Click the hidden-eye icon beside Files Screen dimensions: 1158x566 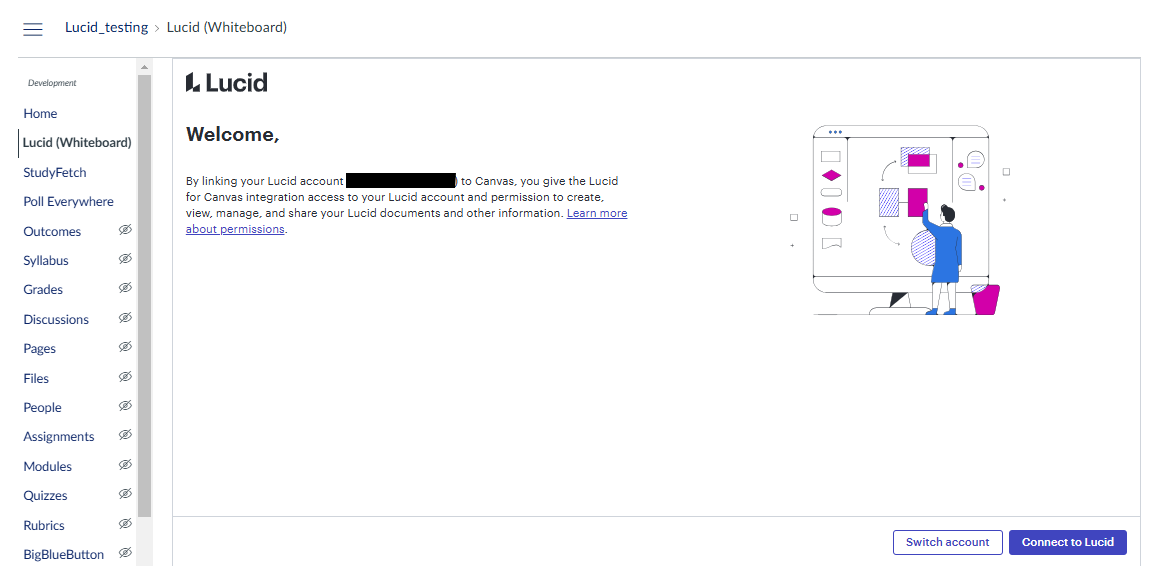(x=126, y=377)
